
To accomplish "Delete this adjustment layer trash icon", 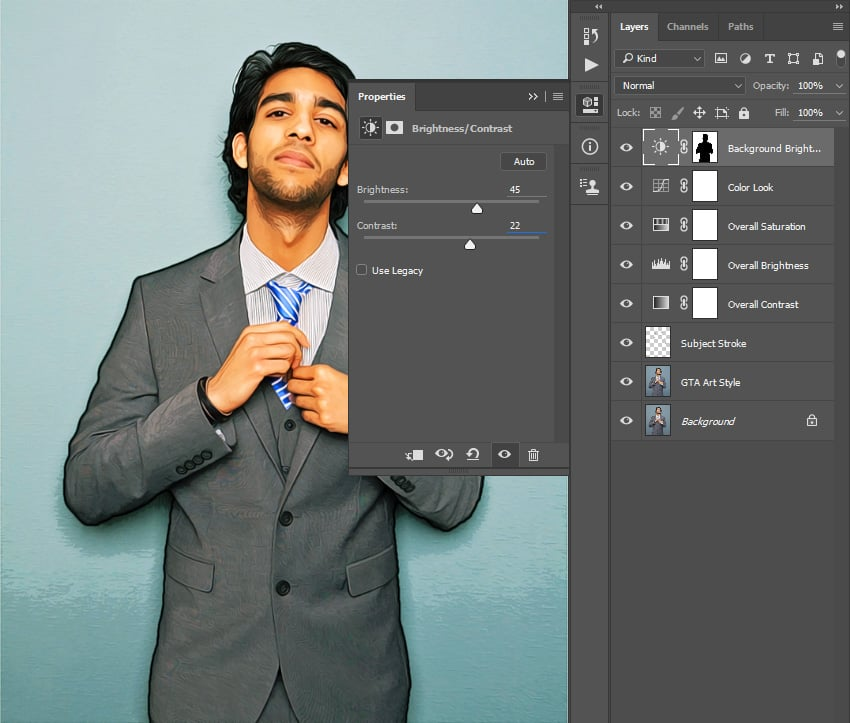I will 533,455.
